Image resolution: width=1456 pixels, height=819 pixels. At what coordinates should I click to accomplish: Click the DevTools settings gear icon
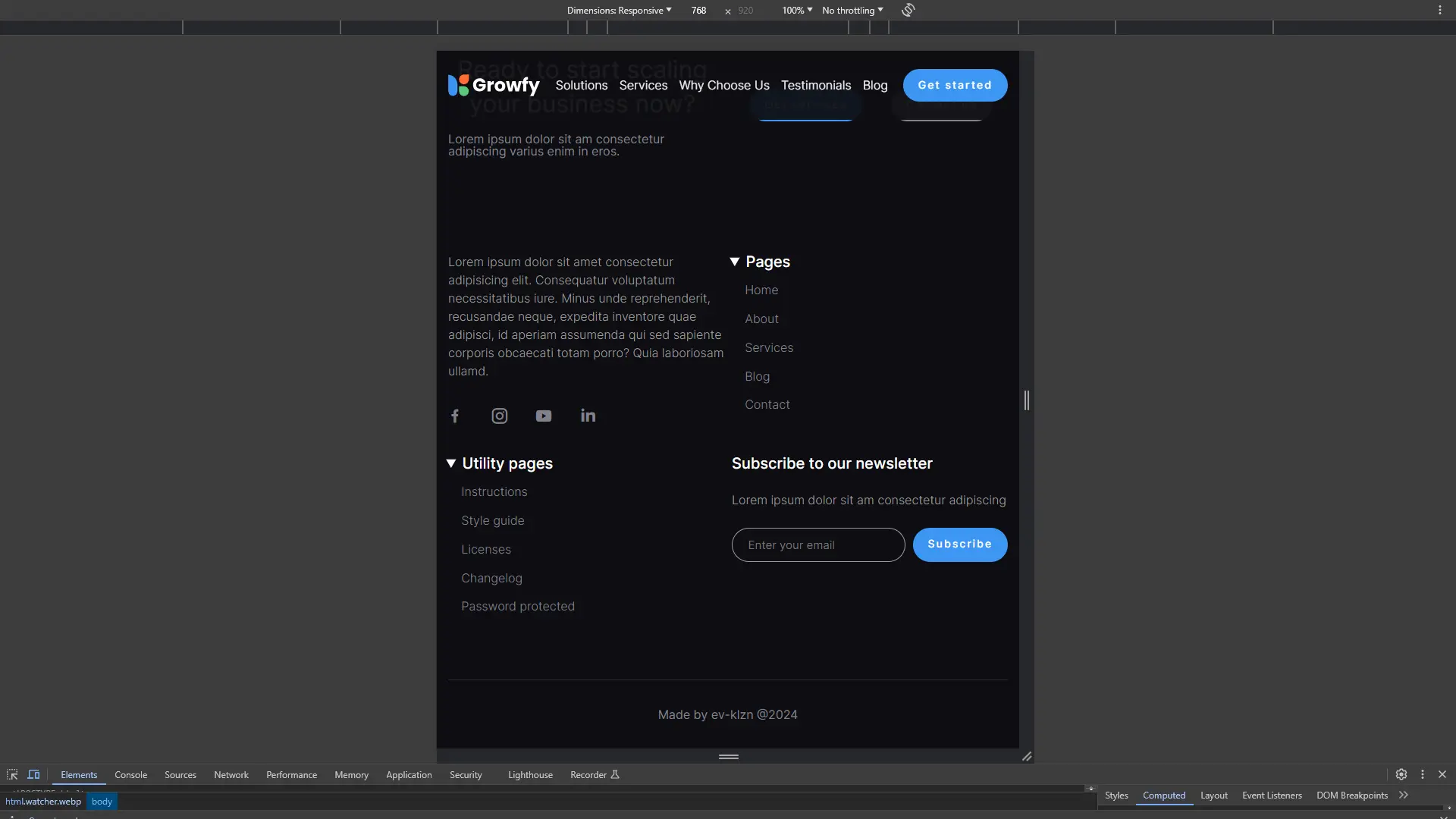1401,774
